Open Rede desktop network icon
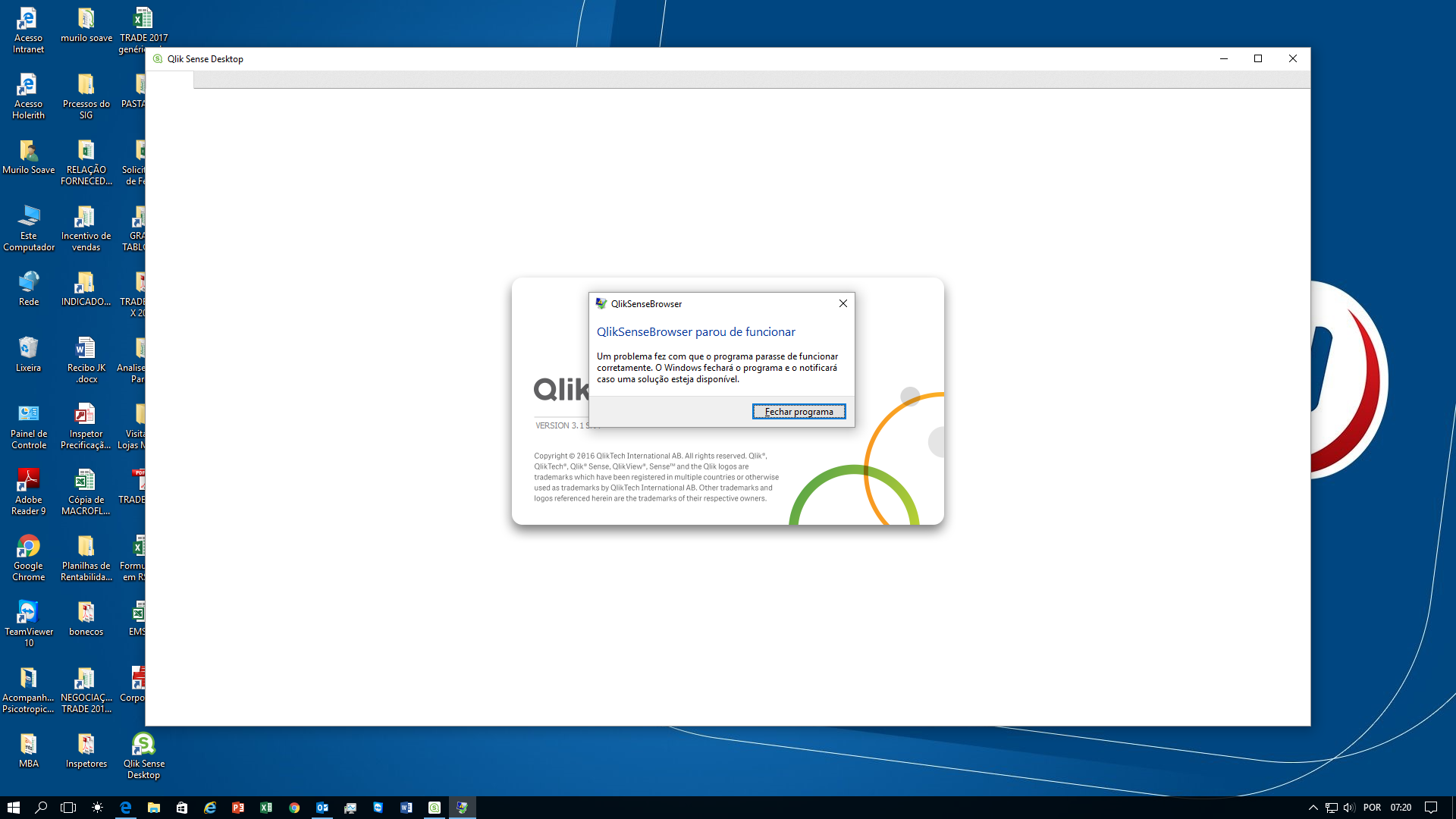The height and width of the screenshot is (819, 1456). click(28, 284)
